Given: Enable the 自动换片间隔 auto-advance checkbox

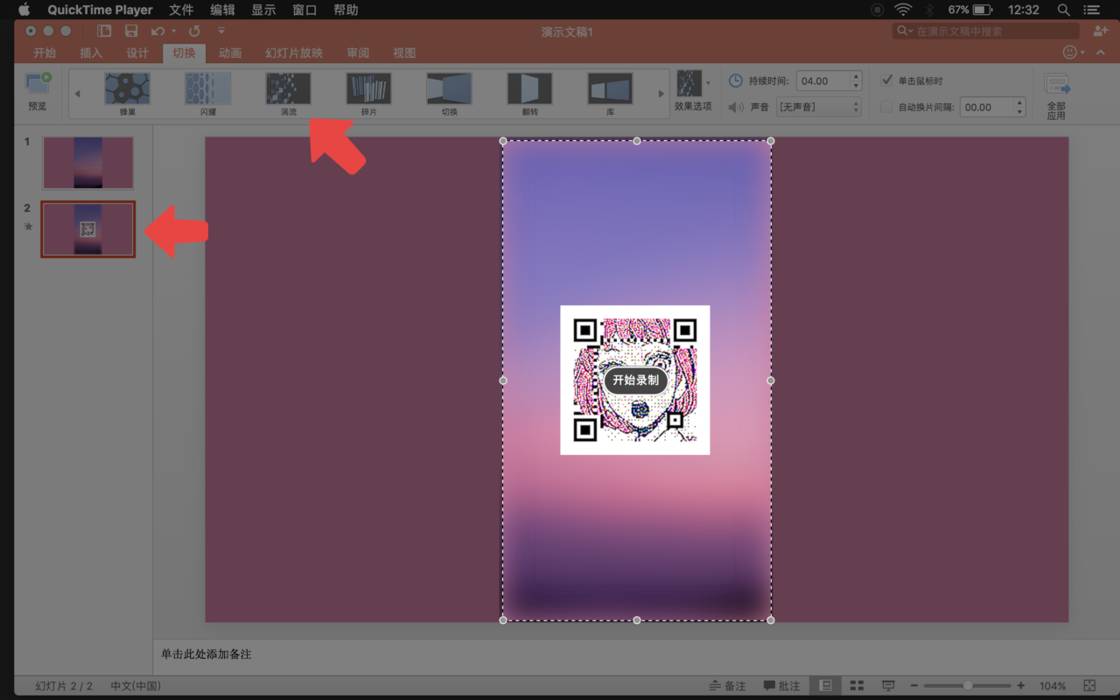Looking at the screenshot, I should coord(887,107).
